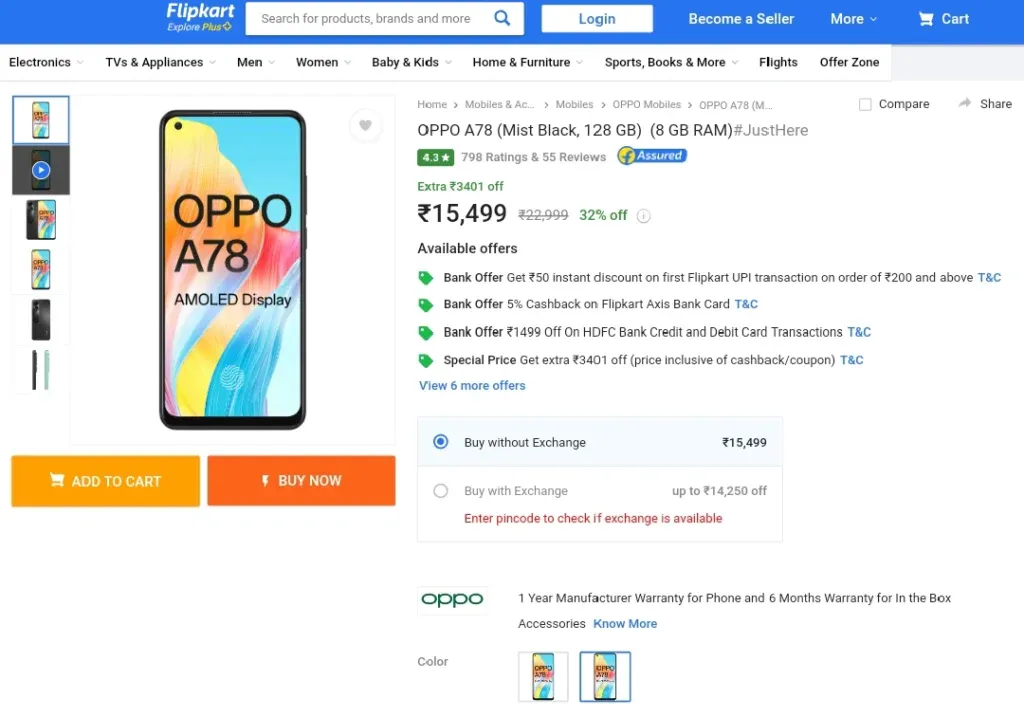Add product to wishlist with heart icon
The image size is (1024, 717).
tap(365, 125)
